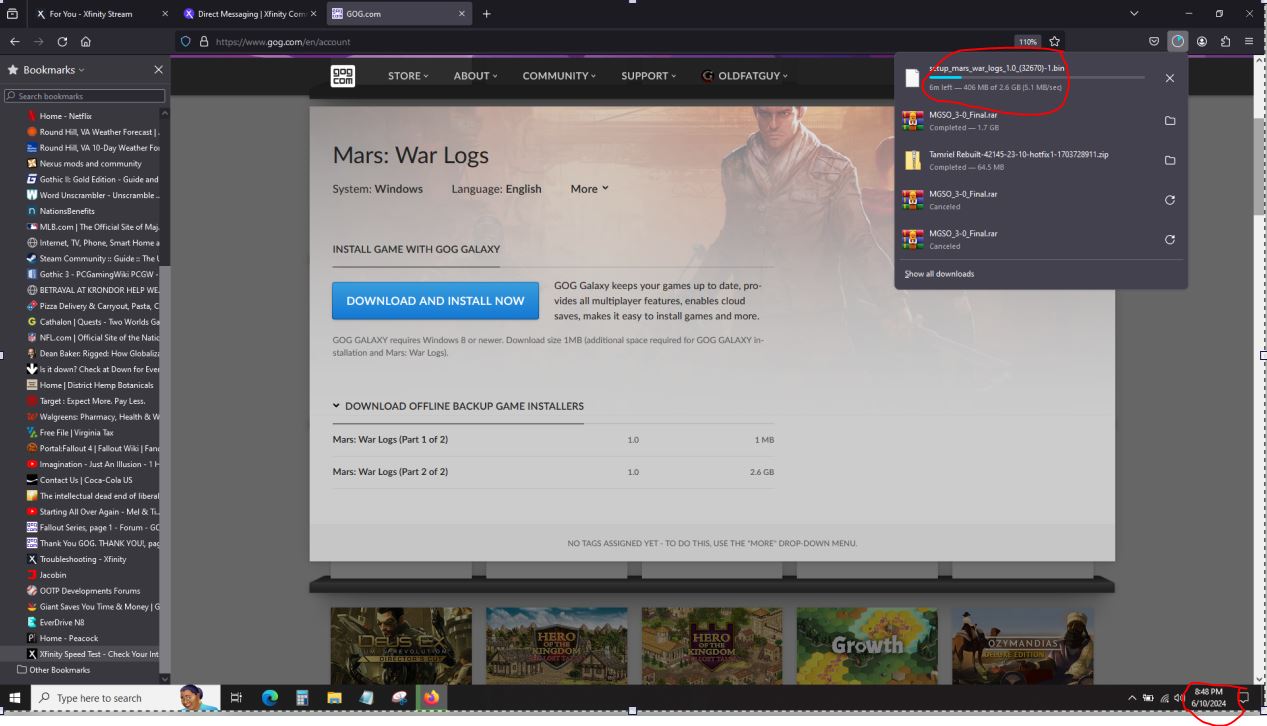1267x726 pixels.
Task: Click Show all downloads
Action: click(x=939, y=274)
